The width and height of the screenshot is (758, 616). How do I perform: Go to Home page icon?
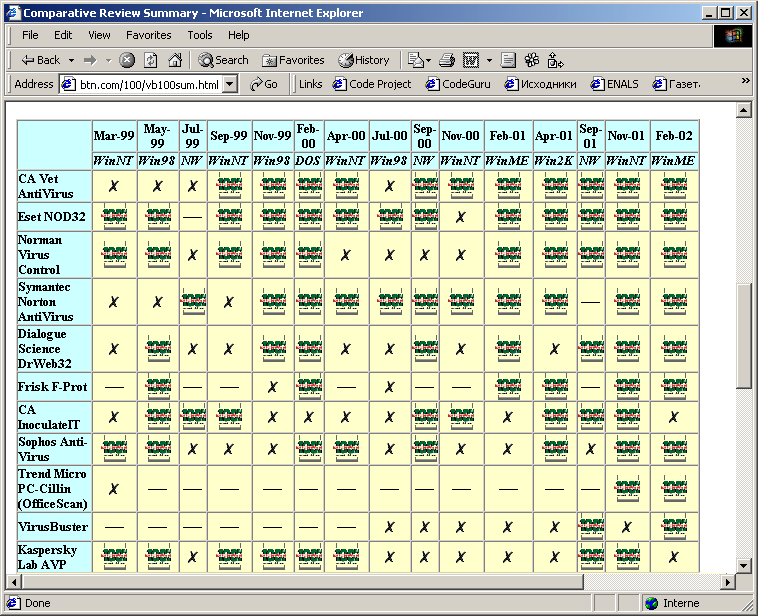175,60
